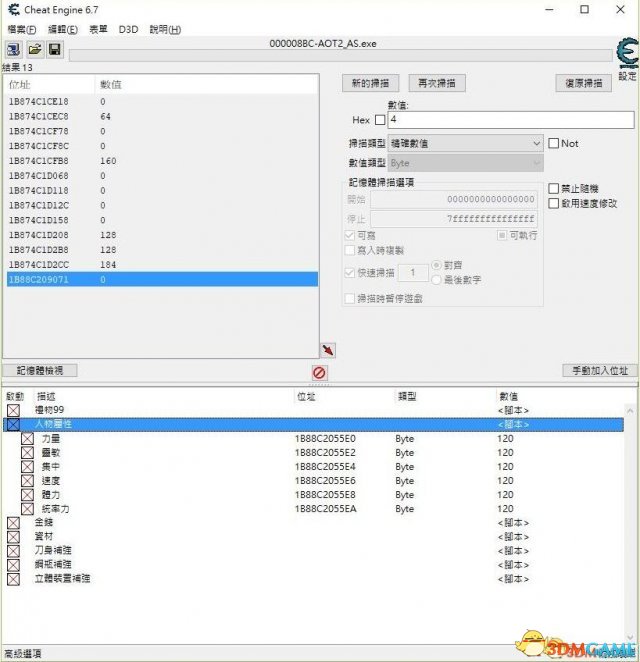Sort results by 數值 column header
The width and height of the screenshot is (640, 662).
[x=206, y=84]
